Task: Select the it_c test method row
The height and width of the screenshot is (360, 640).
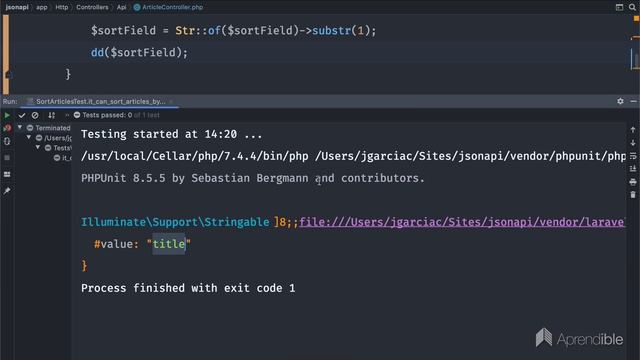Action: (x=44, y=158)
